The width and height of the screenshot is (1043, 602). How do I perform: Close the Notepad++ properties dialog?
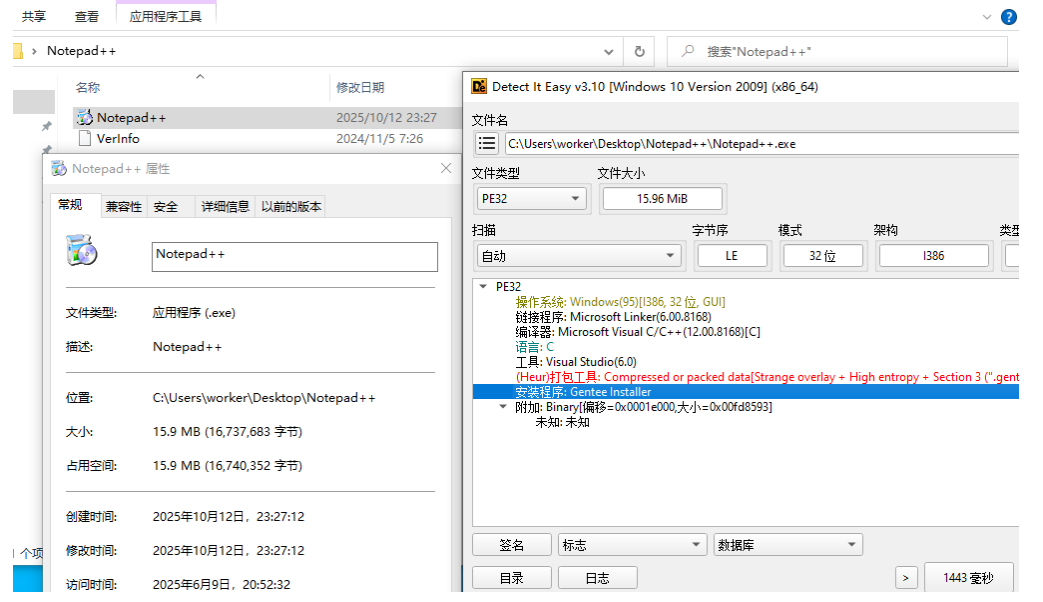tap(446, 169)
